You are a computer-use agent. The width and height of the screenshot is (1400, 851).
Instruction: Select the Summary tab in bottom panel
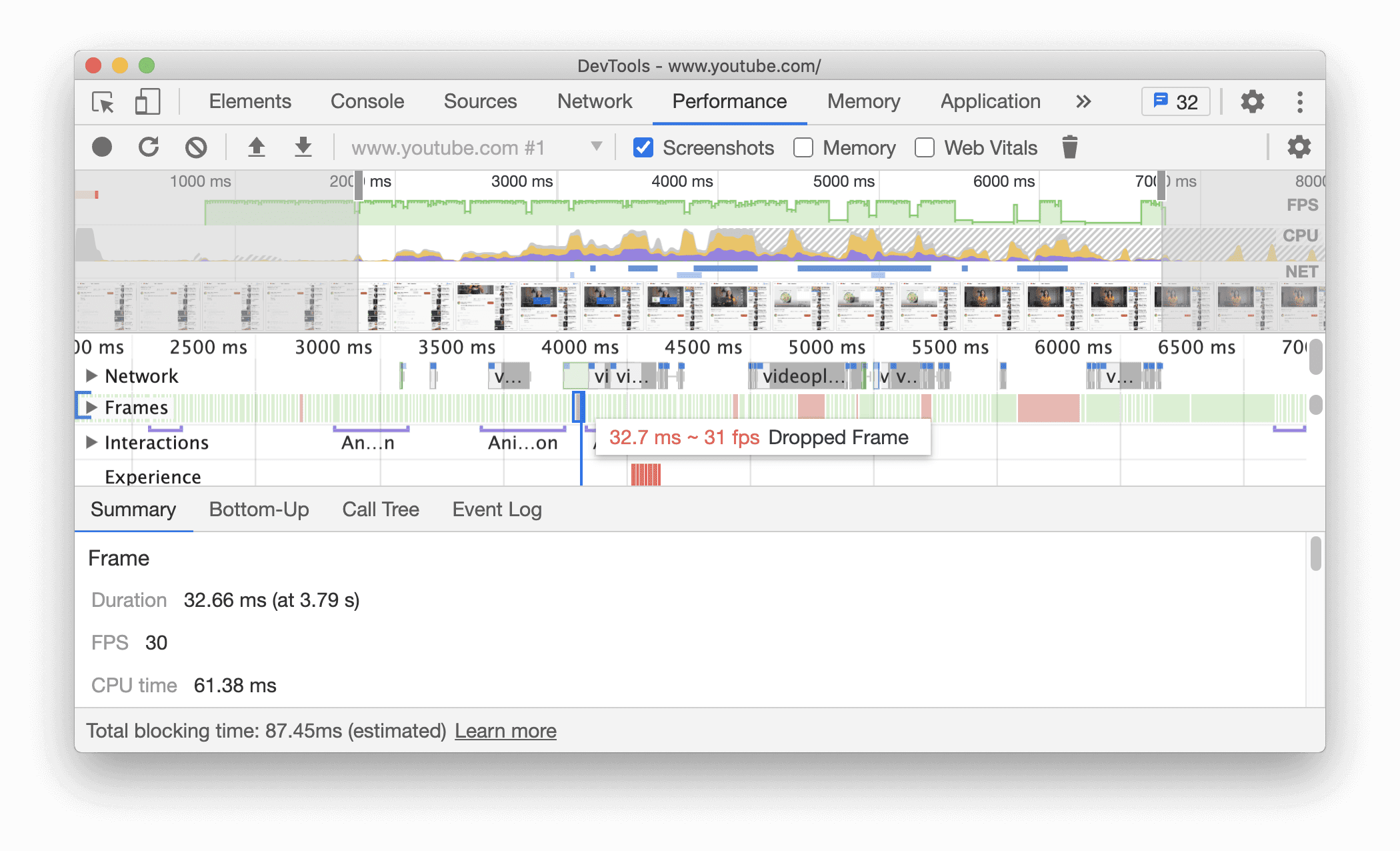135,509
